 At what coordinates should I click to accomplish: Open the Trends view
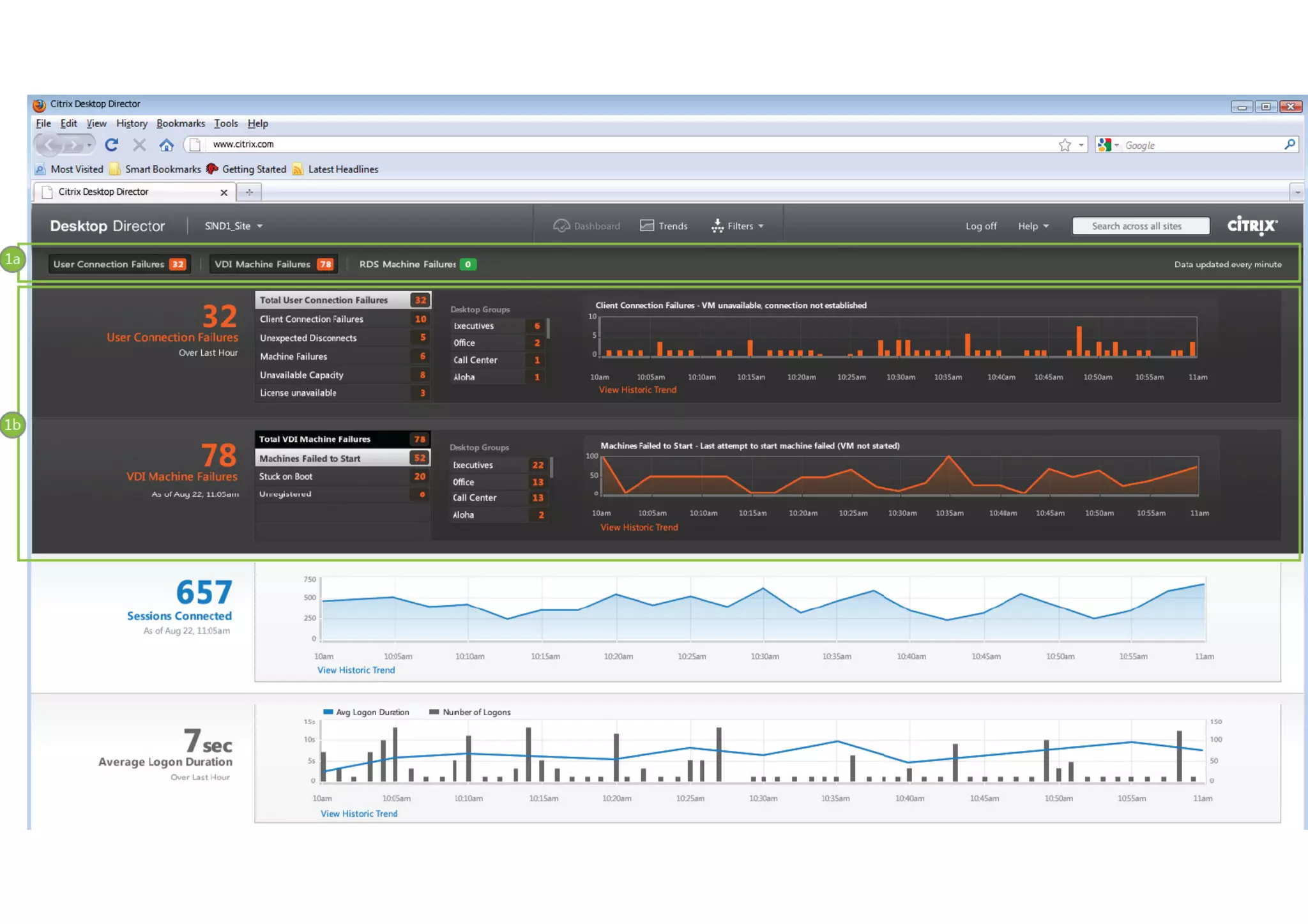(x=664, y=226)
